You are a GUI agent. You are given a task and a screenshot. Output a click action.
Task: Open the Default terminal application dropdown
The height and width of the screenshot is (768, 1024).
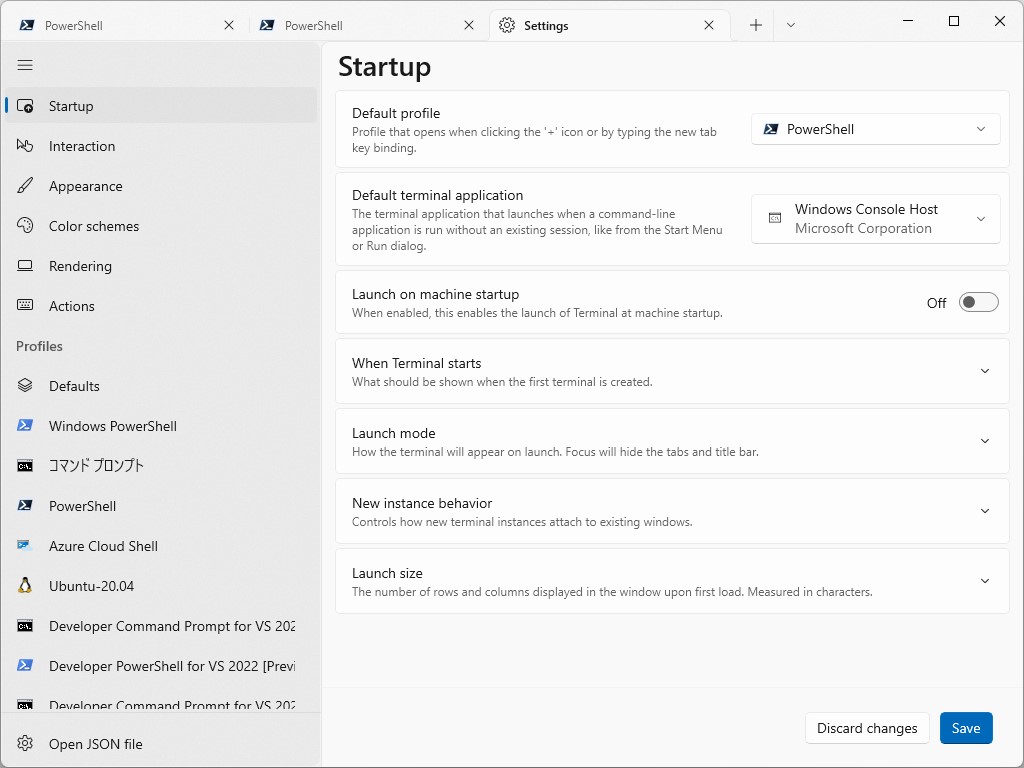(x=875, y=219)
